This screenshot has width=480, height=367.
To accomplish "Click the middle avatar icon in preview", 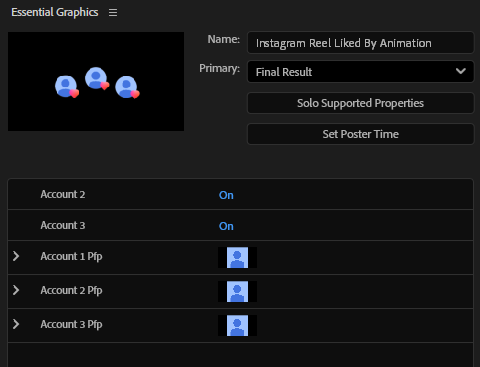I will pyautogui.click(x=97, y=79).
